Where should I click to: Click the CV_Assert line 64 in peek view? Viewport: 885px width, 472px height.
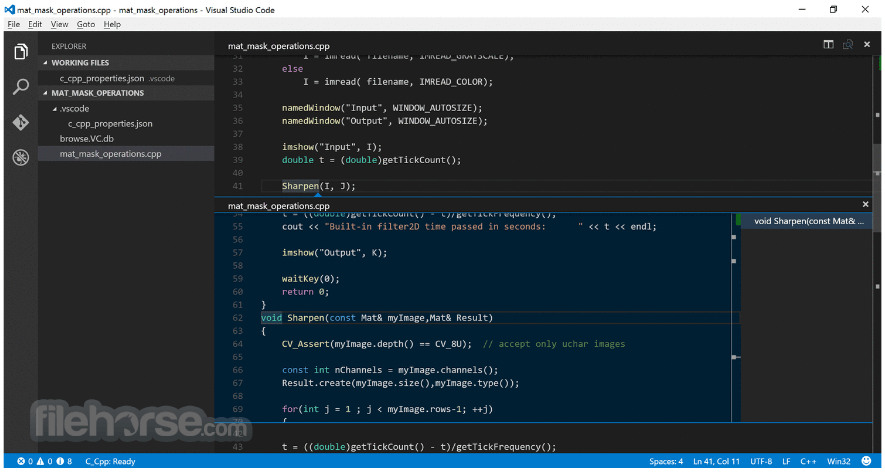click(x=453, y=344)
